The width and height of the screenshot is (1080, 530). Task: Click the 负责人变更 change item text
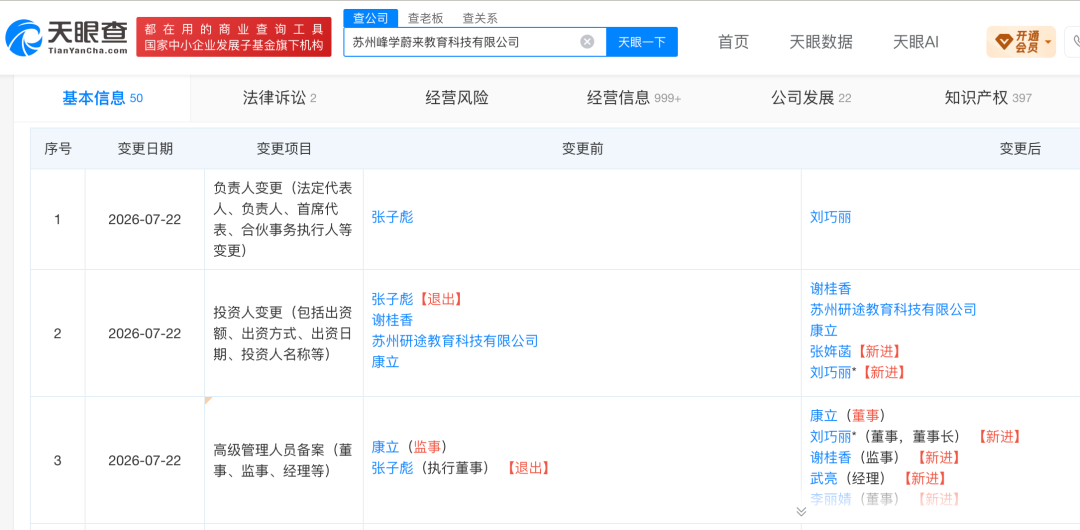click(283, 219)
